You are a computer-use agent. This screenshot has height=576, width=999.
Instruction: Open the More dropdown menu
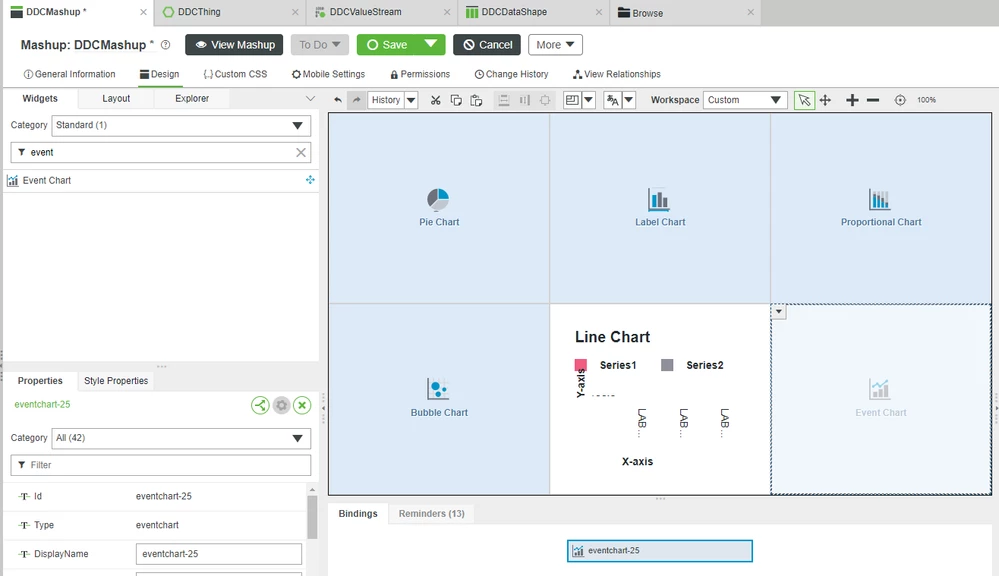coord(555,45)
